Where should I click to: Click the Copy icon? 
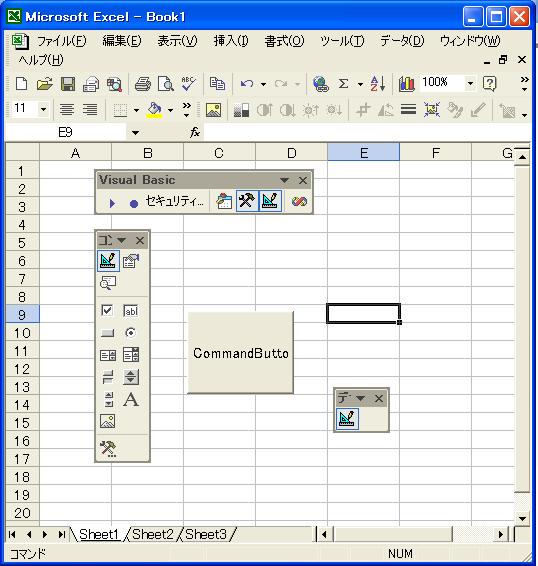point(217,84)
